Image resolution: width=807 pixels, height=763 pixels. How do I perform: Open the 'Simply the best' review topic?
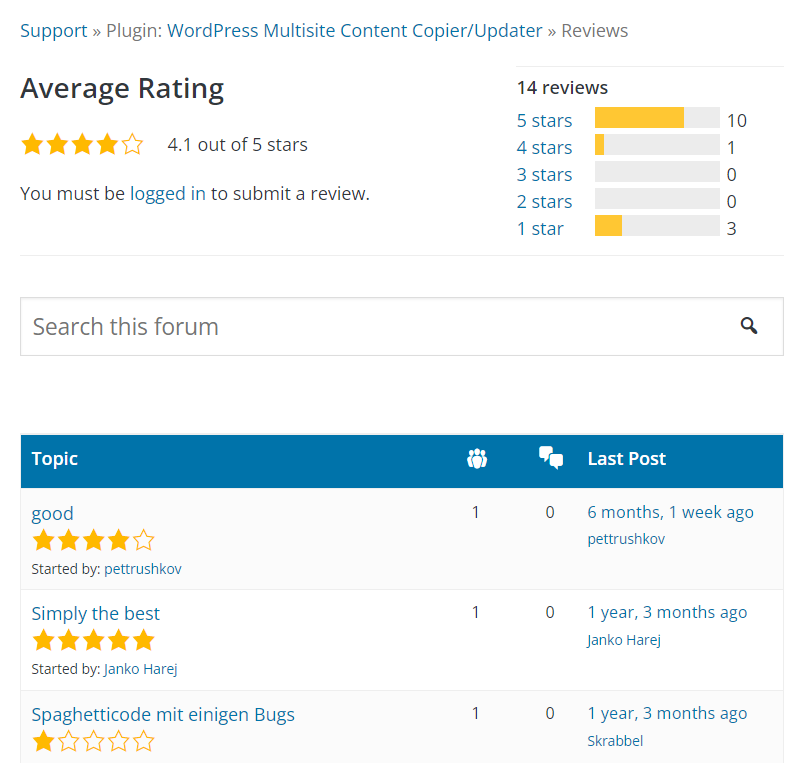[96, 613]
